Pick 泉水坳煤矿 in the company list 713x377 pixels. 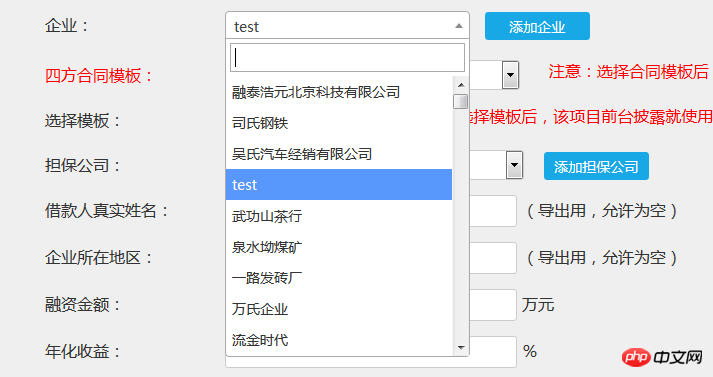tap(339, 246)
